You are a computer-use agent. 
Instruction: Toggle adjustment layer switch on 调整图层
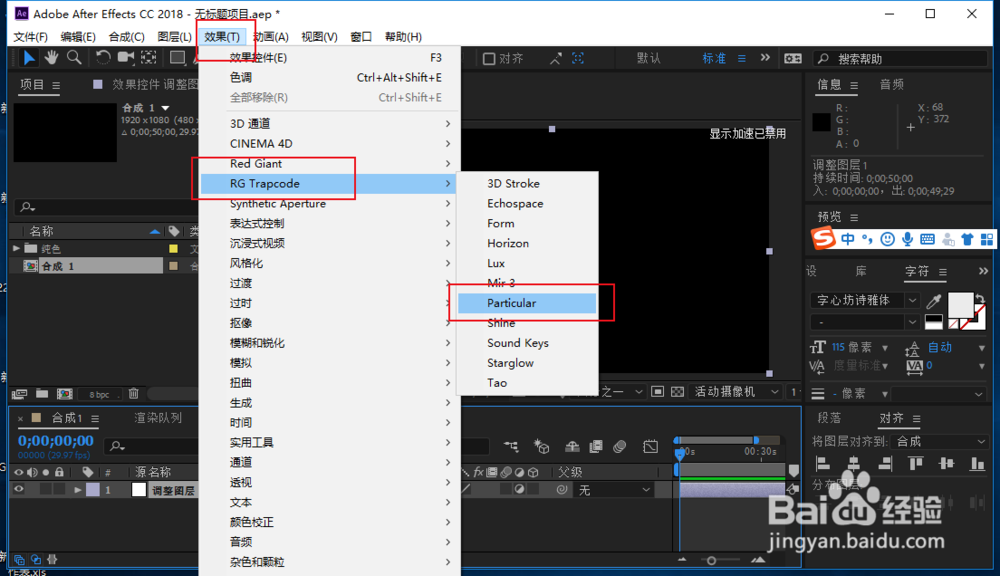[x=519, y=490]
